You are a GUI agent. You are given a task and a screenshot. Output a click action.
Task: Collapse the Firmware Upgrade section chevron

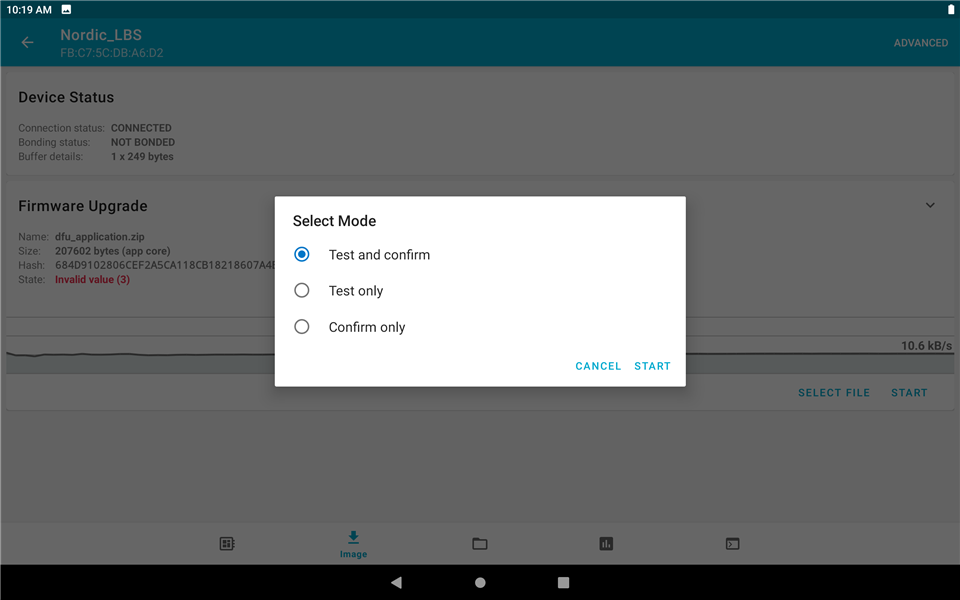point(929,205)
